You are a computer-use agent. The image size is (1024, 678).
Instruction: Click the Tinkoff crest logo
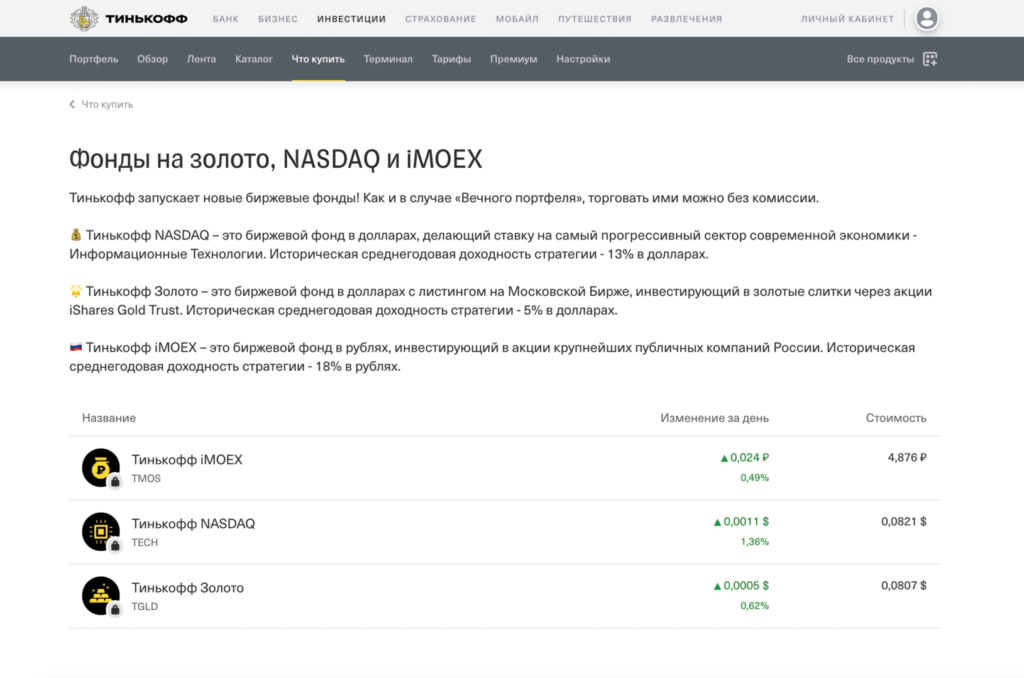click(x=84, y=19)
